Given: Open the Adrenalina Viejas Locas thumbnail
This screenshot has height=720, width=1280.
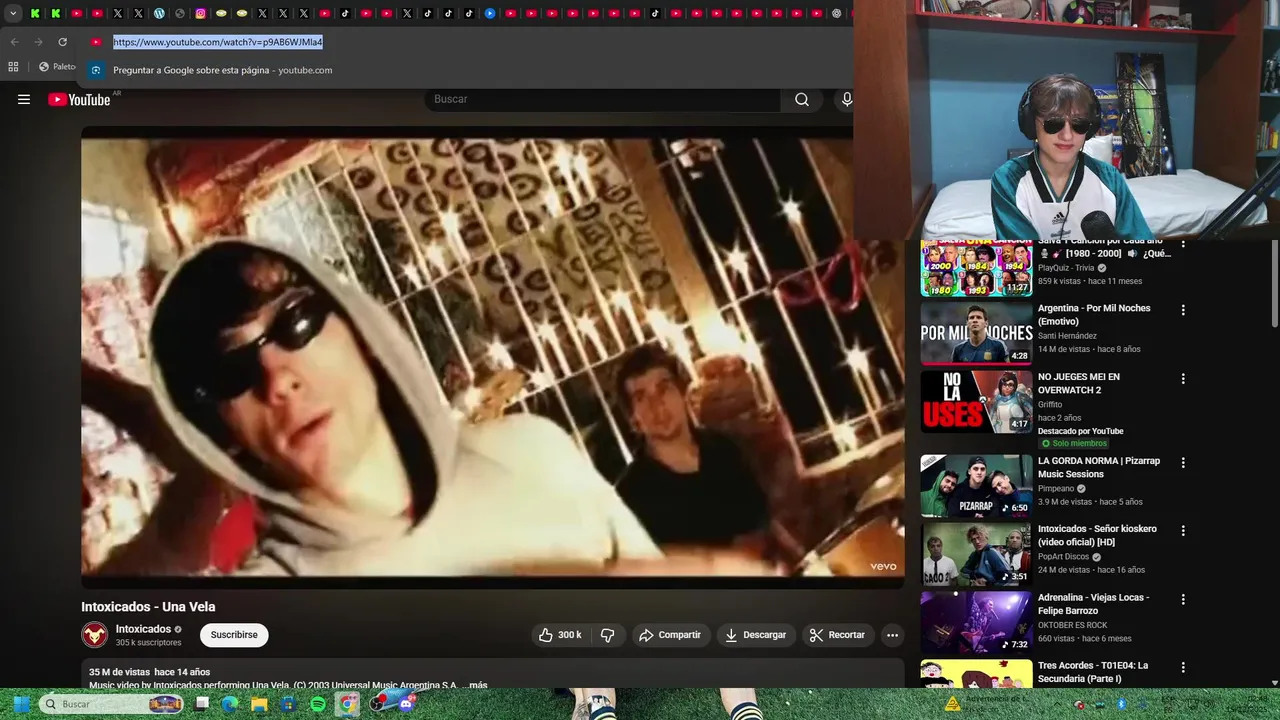Looking at the screenshot, I should pos(976,622).
